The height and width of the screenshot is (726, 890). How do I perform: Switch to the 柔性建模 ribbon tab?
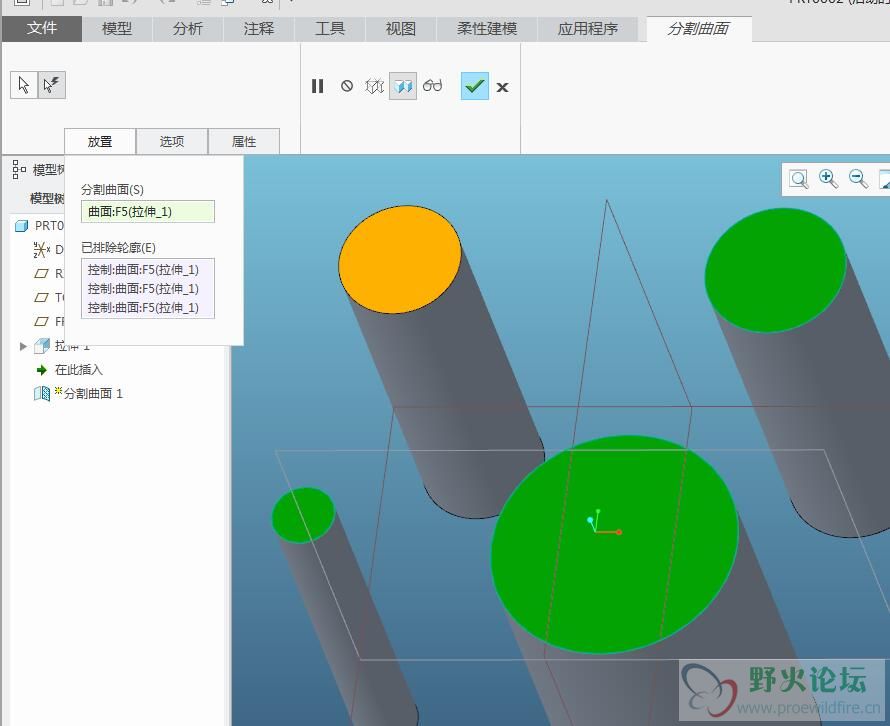[487, 28]
